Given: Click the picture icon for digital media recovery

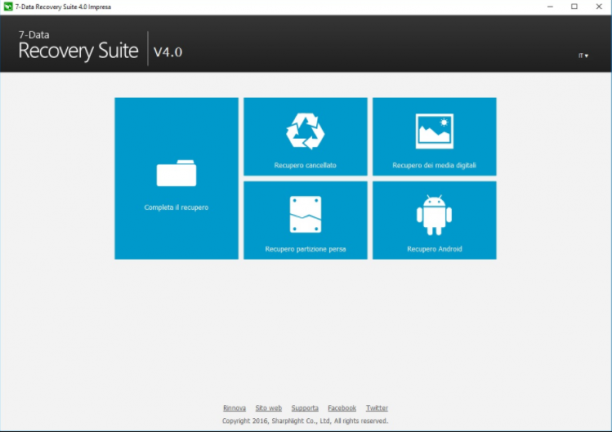Looking at the screenshot, I should click(434, 131).
